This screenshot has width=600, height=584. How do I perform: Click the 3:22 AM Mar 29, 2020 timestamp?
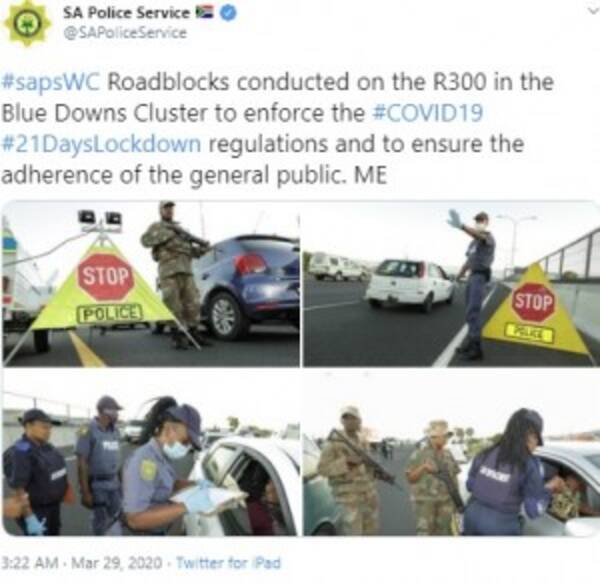click(x=81, y=563)
